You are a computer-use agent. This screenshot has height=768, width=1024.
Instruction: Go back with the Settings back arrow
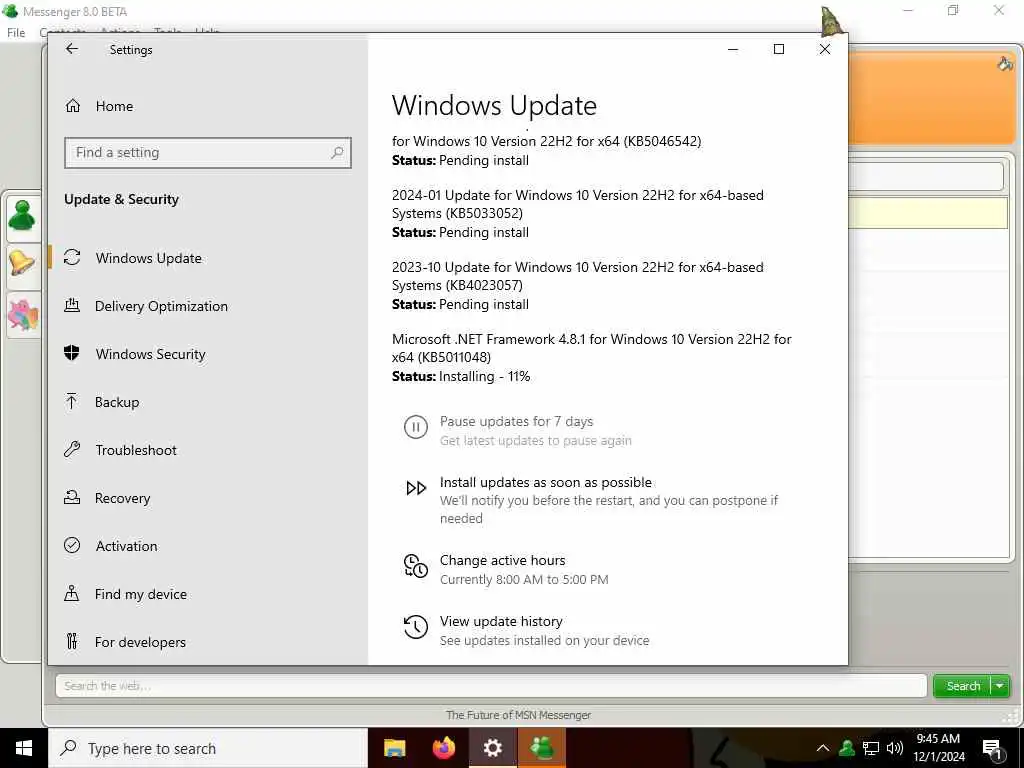tap(72, 49)
